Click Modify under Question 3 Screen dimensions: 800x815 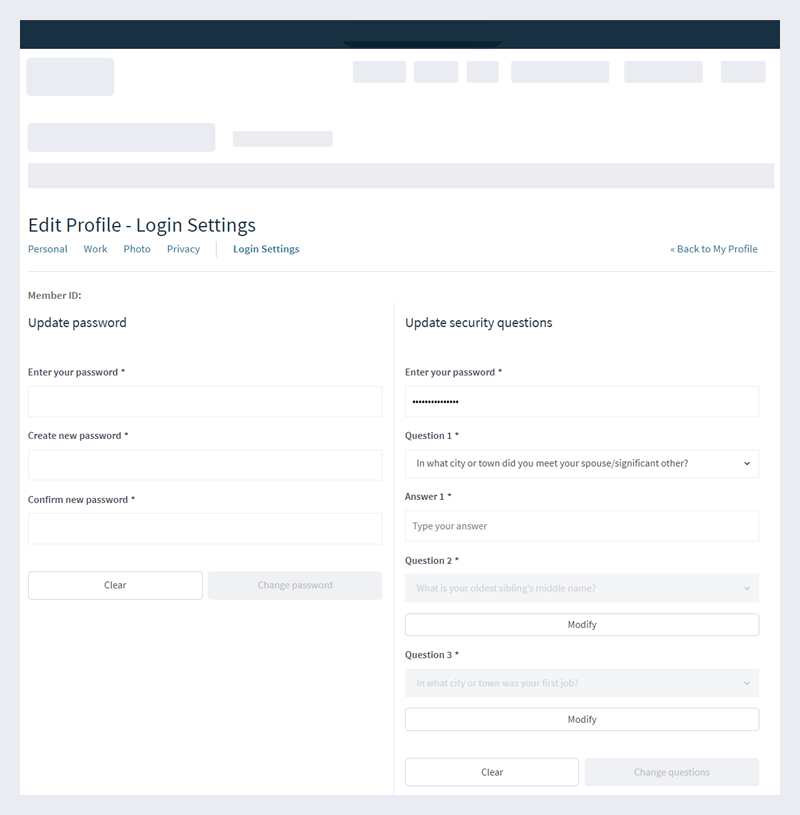point(582,719)
